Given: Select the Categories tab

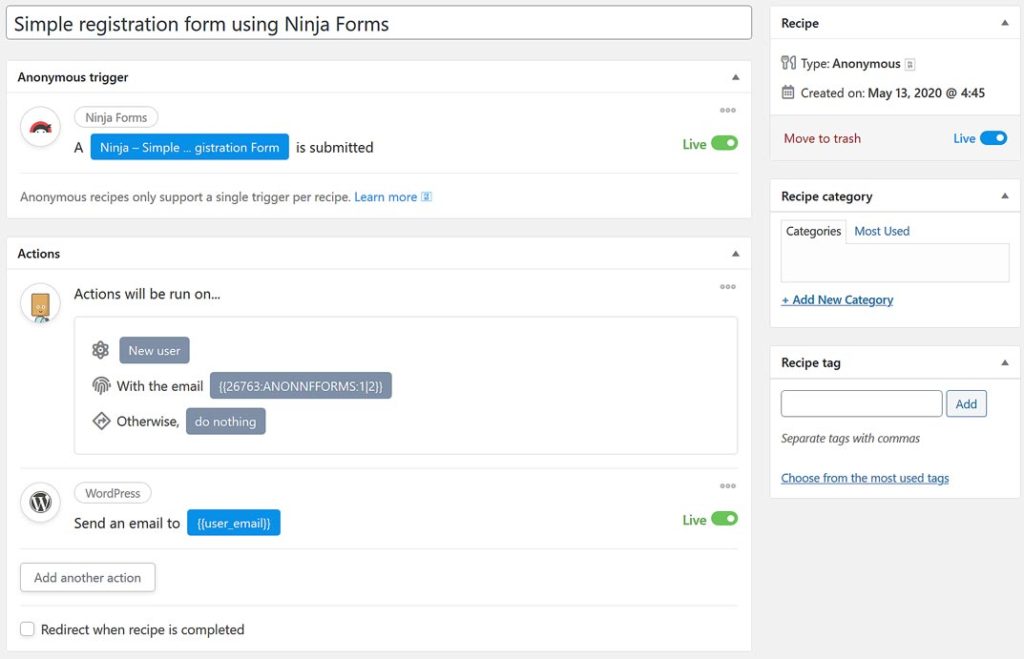Looking at the screenshot, I should coord(813,231).
